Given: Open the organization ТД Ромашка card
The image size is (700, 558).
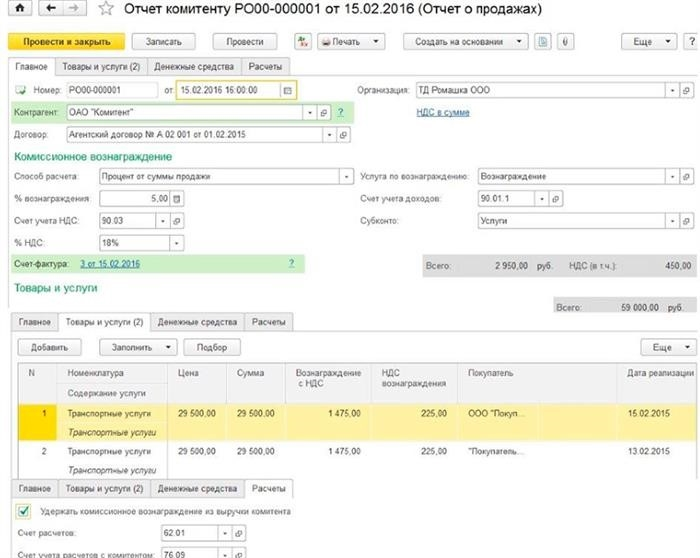Looking at the screenshot, I should tap(686, 90).
